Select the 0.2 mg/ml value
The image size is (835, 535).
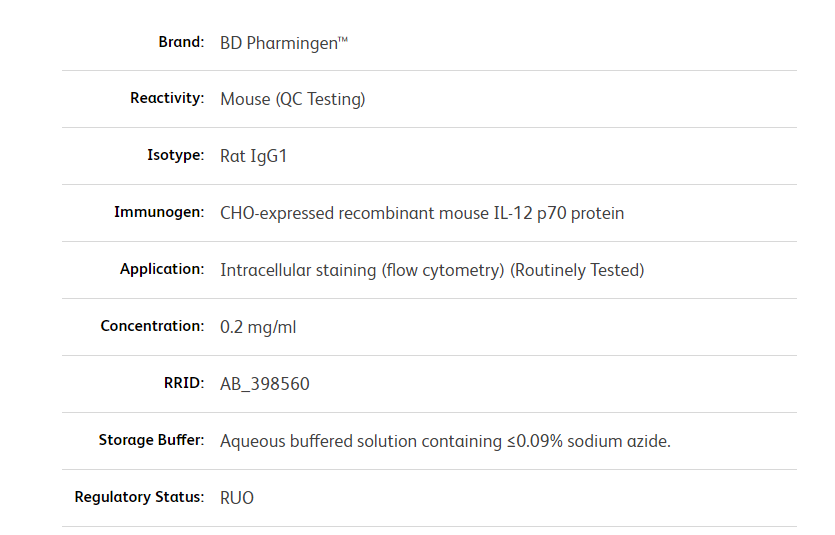[x=258, y=327]
